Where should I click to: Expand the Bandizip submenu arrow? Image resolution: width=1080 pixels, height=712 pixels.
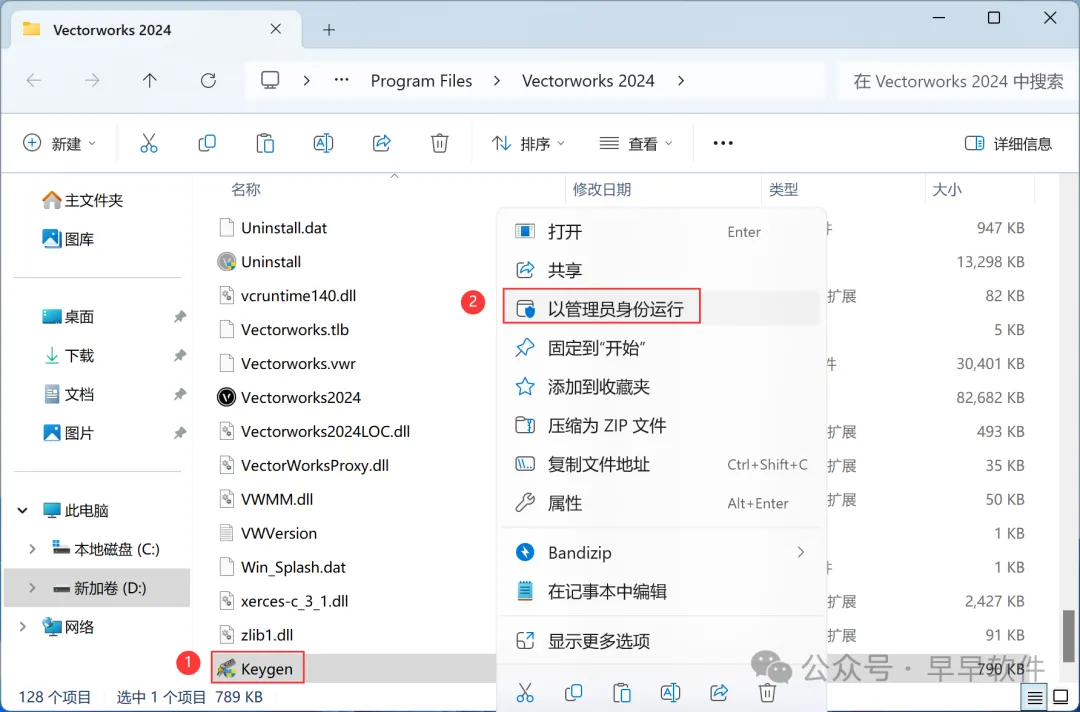[800, 552]
